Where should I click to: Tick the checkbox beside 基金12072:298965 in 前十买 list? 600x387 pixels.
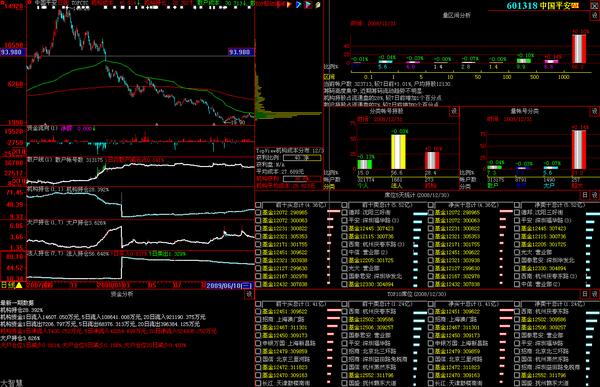click(x=258, y=212)
